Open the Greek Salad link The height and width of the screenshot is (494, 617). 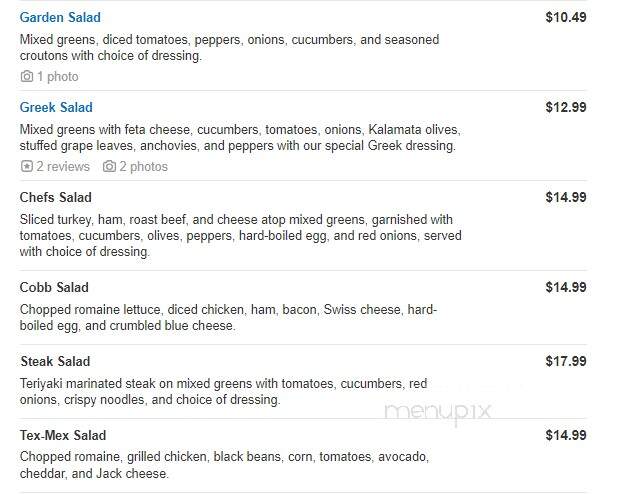pyautogui.click(x=56, y=107)
